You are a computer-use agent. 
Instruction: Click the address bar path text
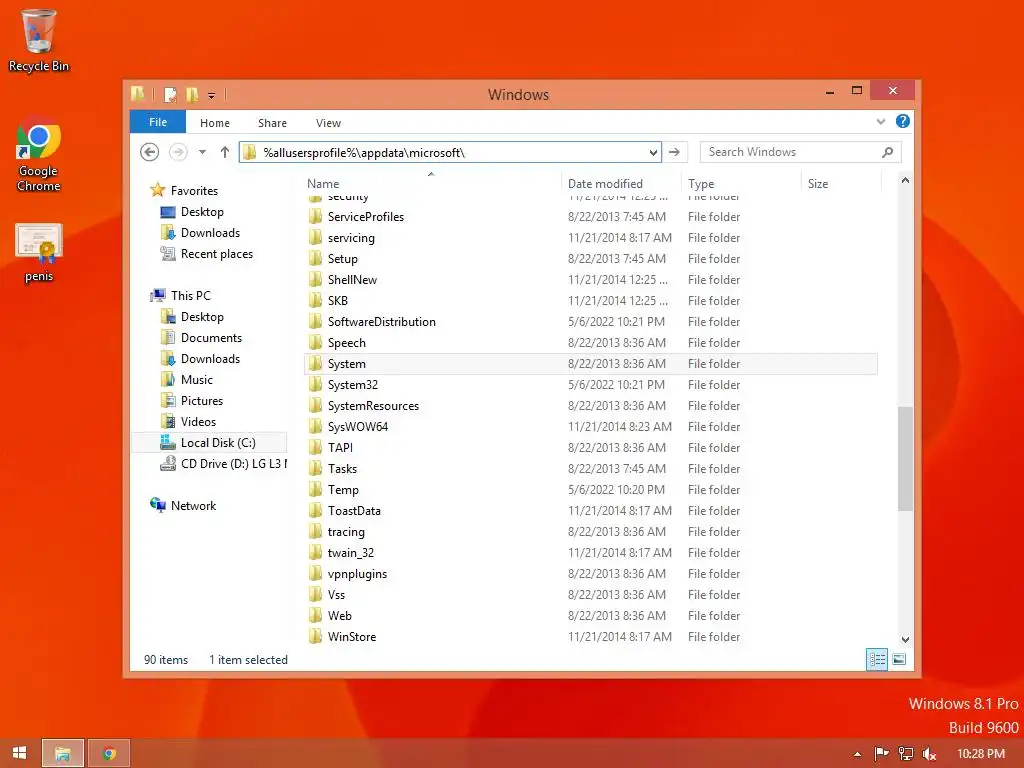tap(364, 153)
